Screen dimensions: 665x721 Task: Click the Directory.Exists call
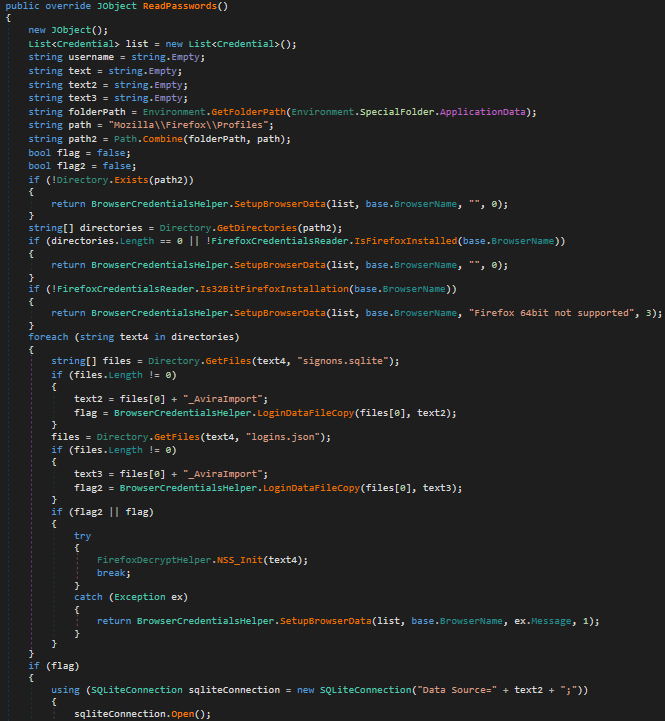point(102,180)
